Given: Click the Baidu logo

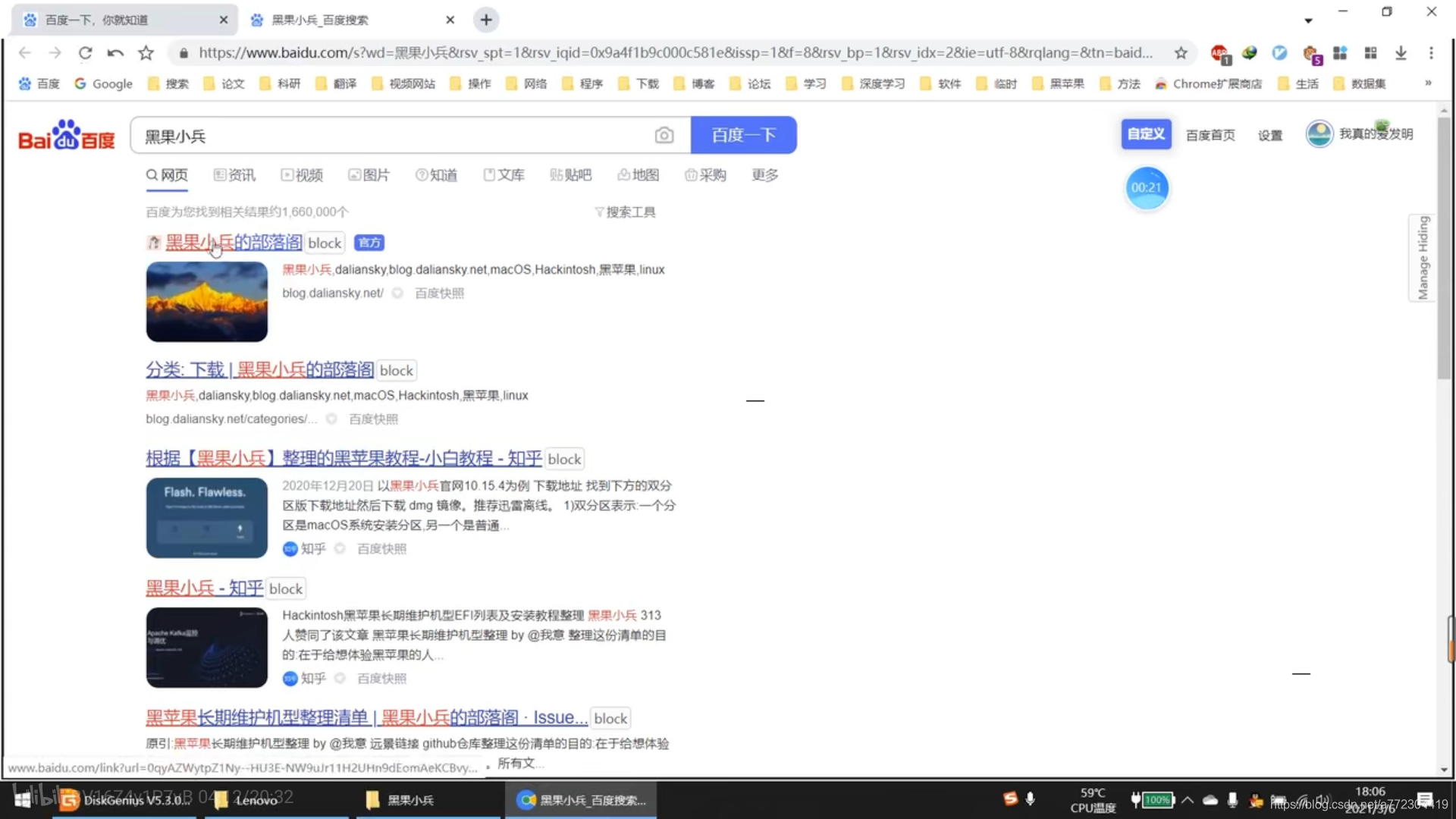Looking at the screenshot, I should click(x=67, y=135).
